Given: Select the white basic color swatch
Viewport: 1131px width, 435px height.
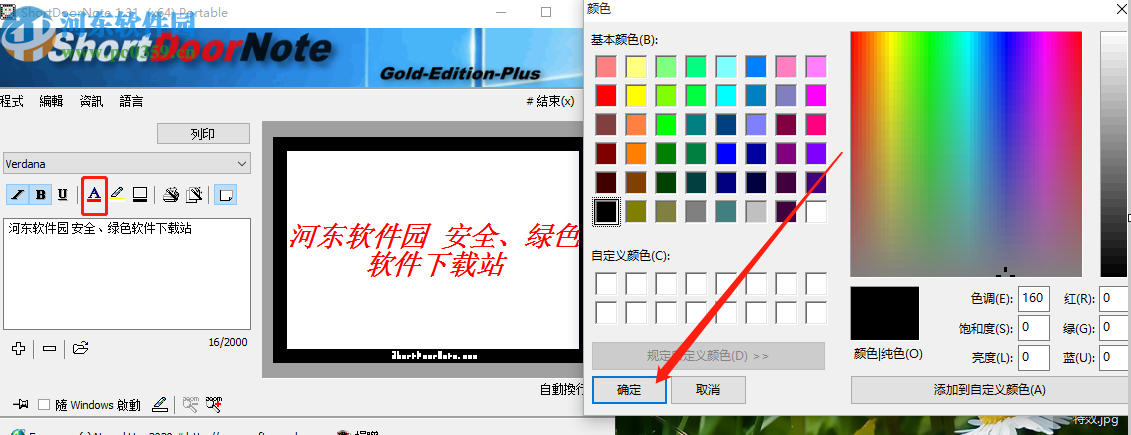Looking at the screenshot, I should point(816,211).
